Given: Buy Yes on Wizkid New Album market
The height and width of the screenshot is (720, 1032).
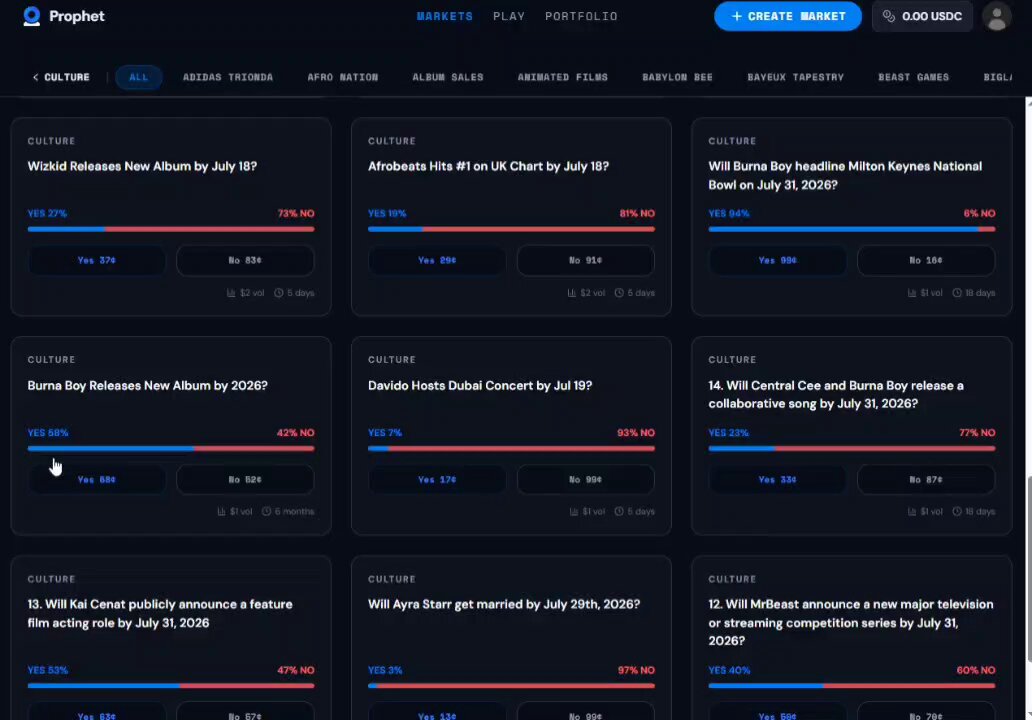Looking at the screenshot, I should (x=97, y=261).
